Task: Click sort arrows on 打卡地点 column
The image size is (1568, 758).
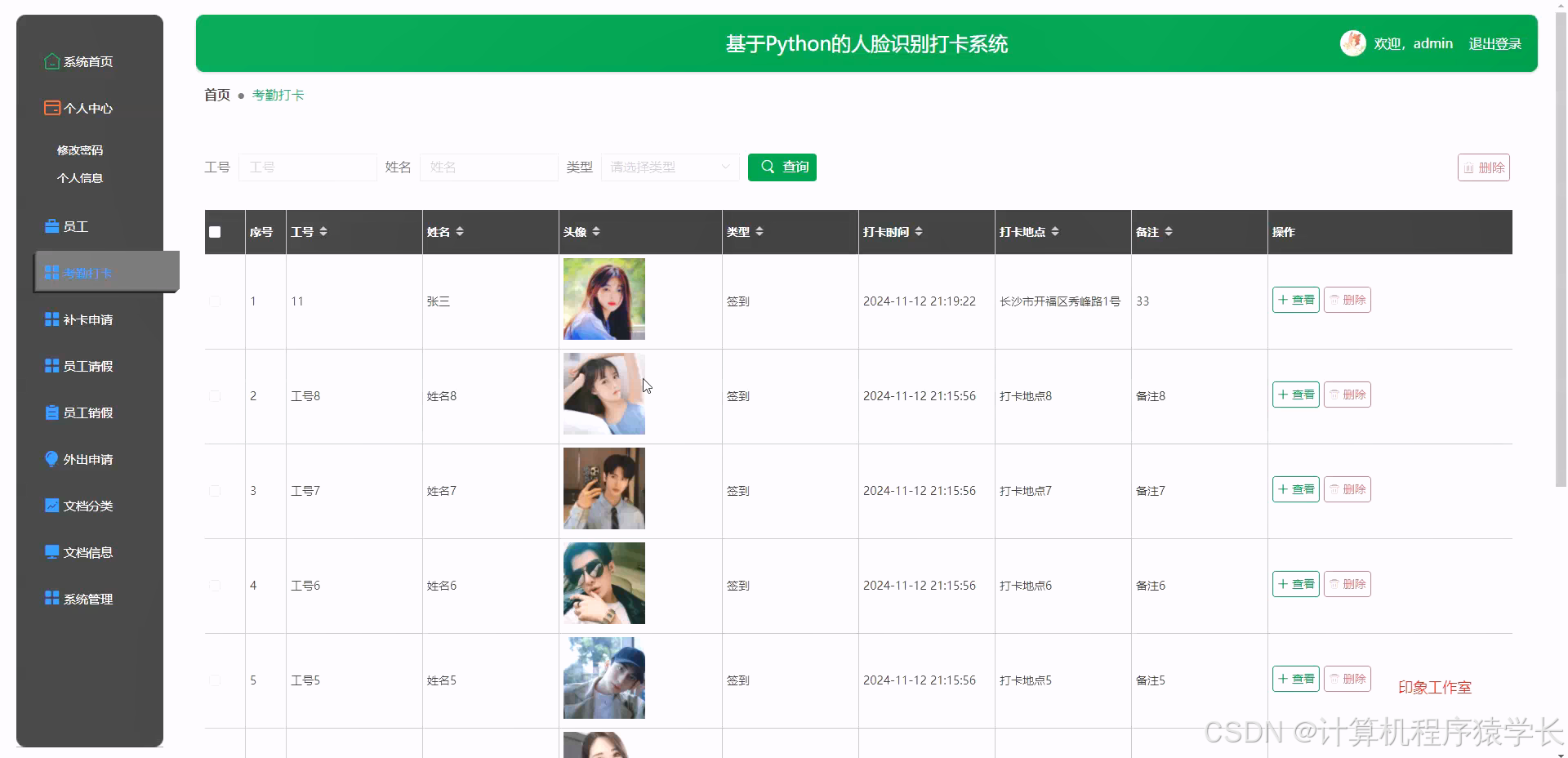Action: point(1055,232)
